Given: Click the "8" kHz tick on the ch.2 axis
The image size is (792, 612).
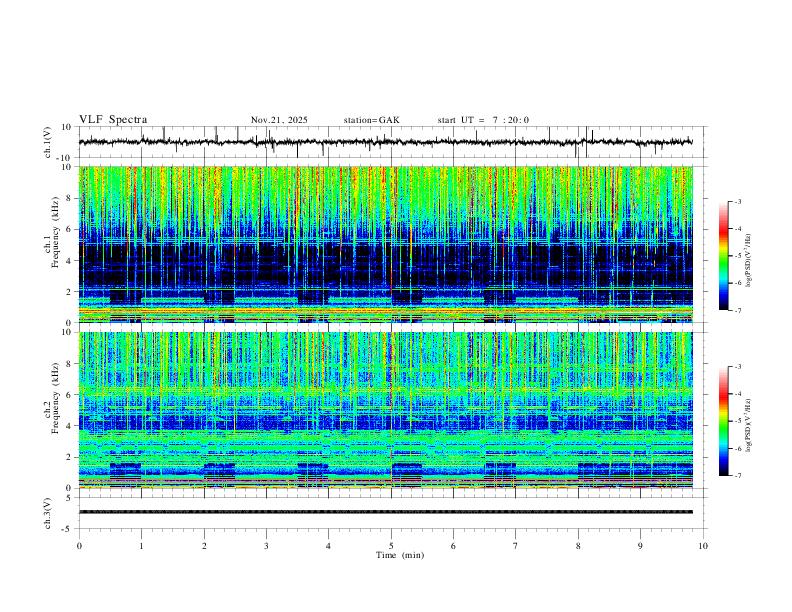Looking at the screenshot, I should [x=70, y=364].
